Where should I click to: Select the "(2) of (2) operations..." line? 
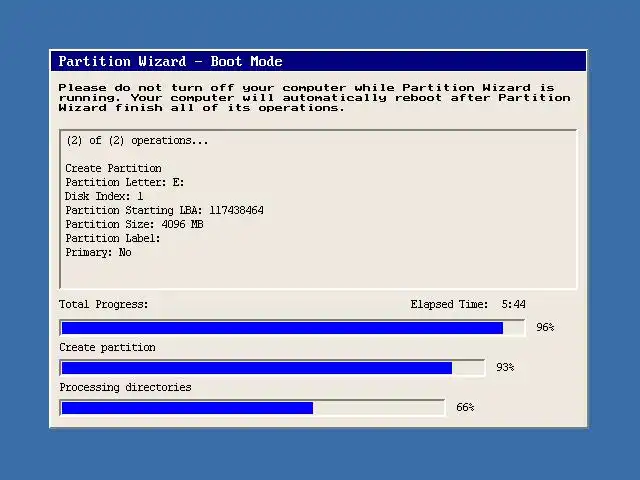point(137,140)
